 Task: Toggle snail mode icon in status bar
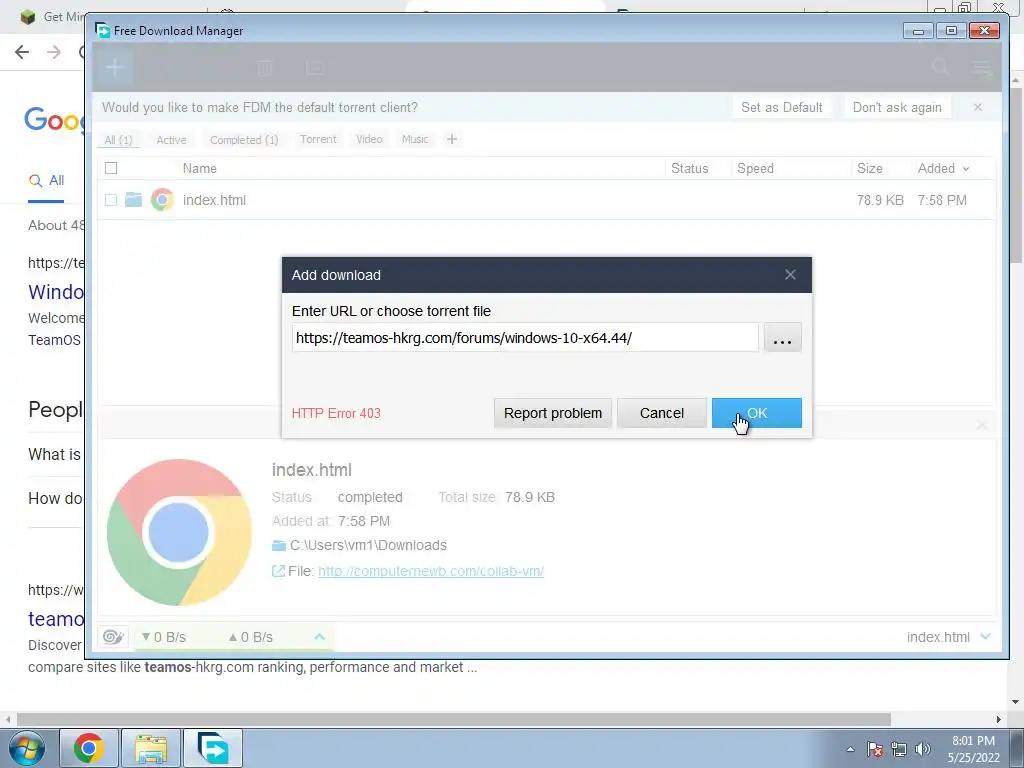tap(113, 637)
